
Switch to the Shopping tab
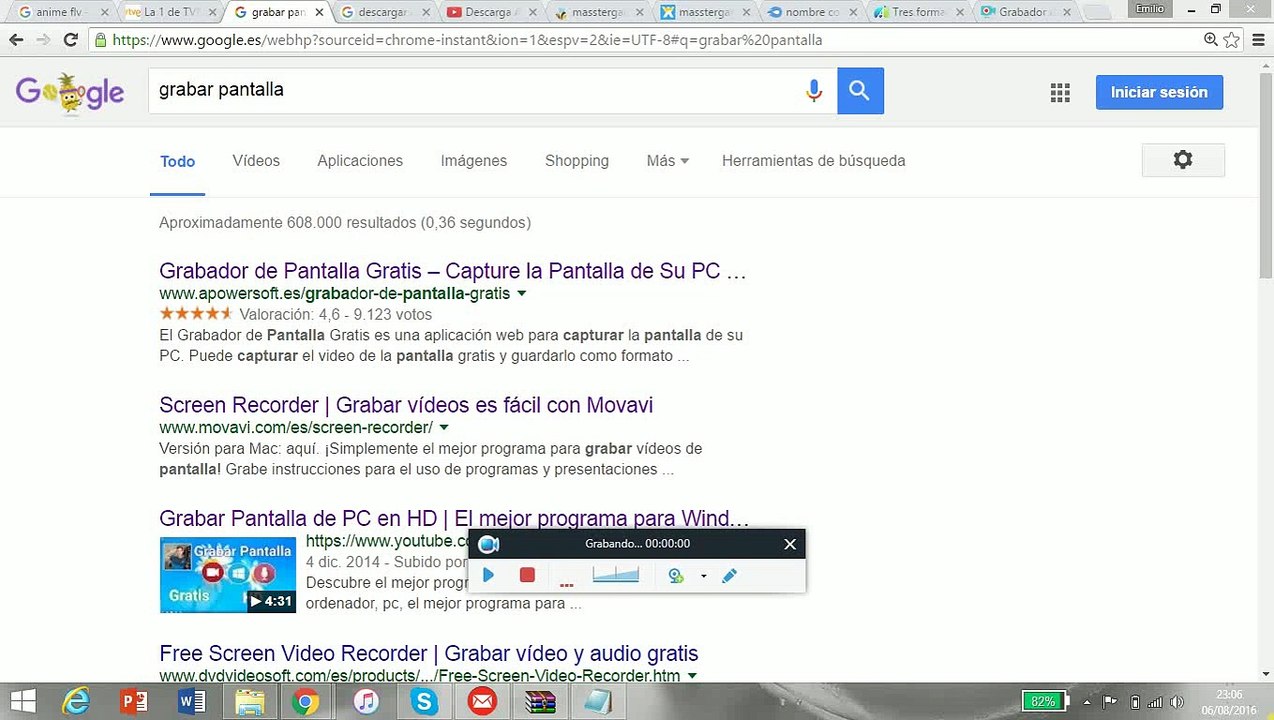coord(577,160)
